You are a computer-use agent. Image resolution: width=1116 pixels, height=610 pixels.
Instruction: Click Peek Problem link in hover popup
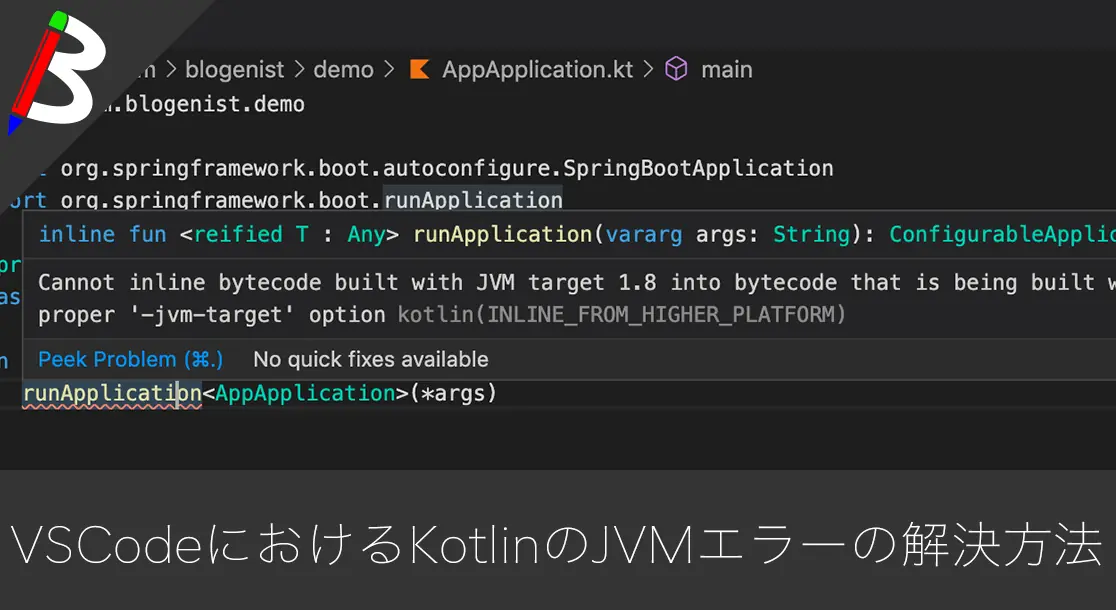(130, 359)
